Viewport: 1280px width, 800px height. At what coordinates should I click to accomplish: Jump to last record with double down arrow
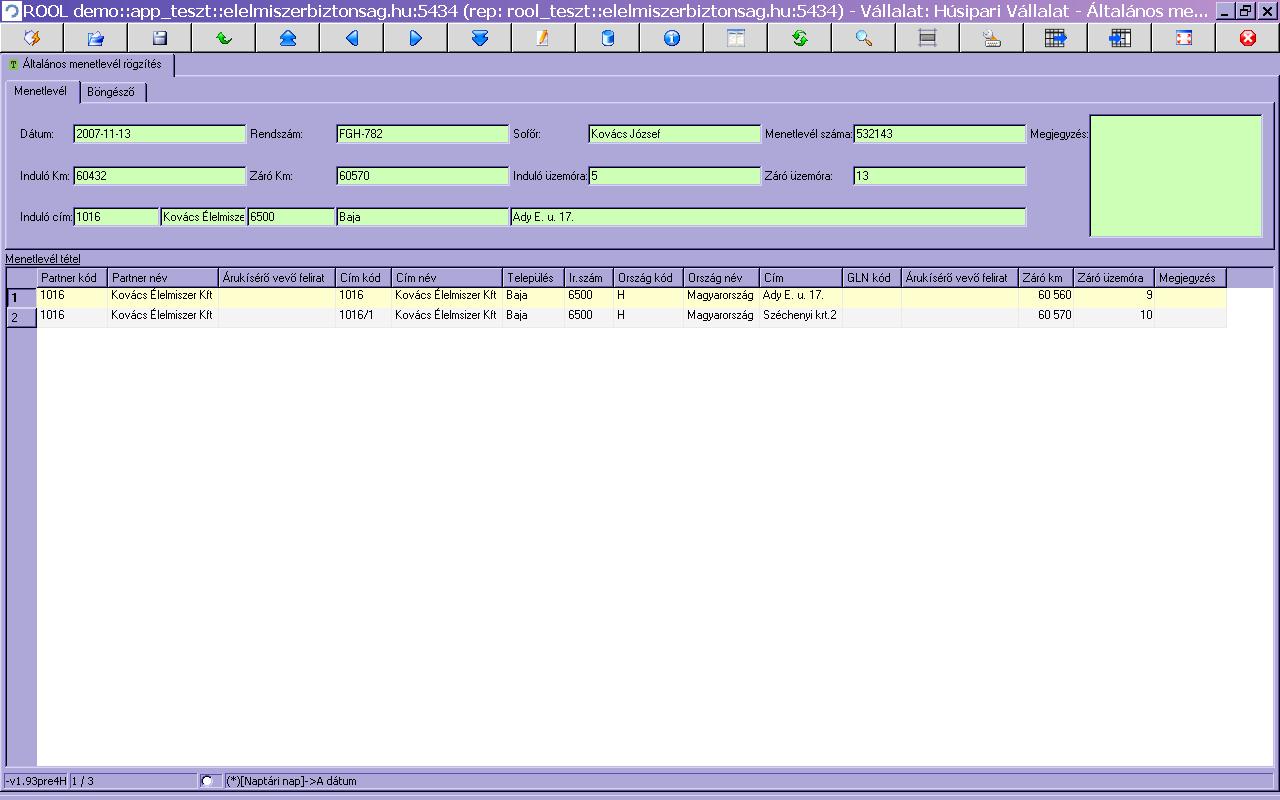pos(480,38)
